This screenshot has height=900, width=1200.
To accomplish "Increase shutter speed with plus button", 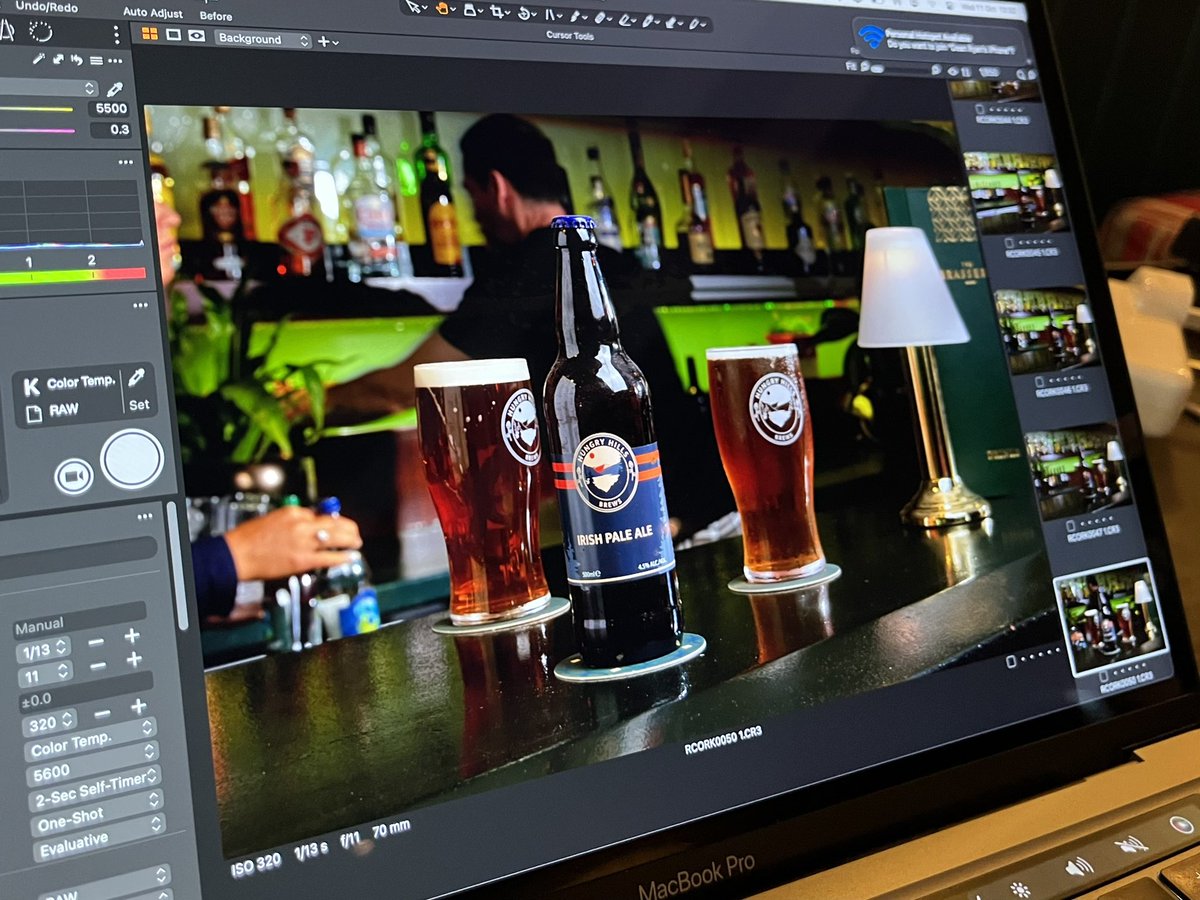I will (x=132, y=635).
